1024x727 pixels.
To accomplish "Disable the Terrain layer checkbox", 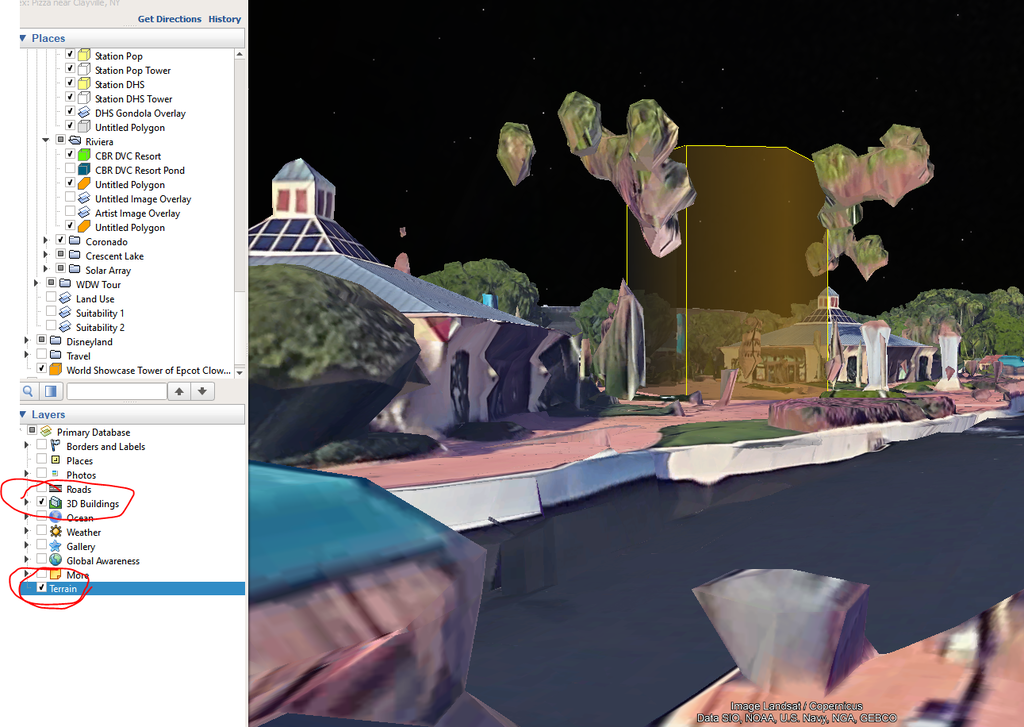I will pos(41,589).
